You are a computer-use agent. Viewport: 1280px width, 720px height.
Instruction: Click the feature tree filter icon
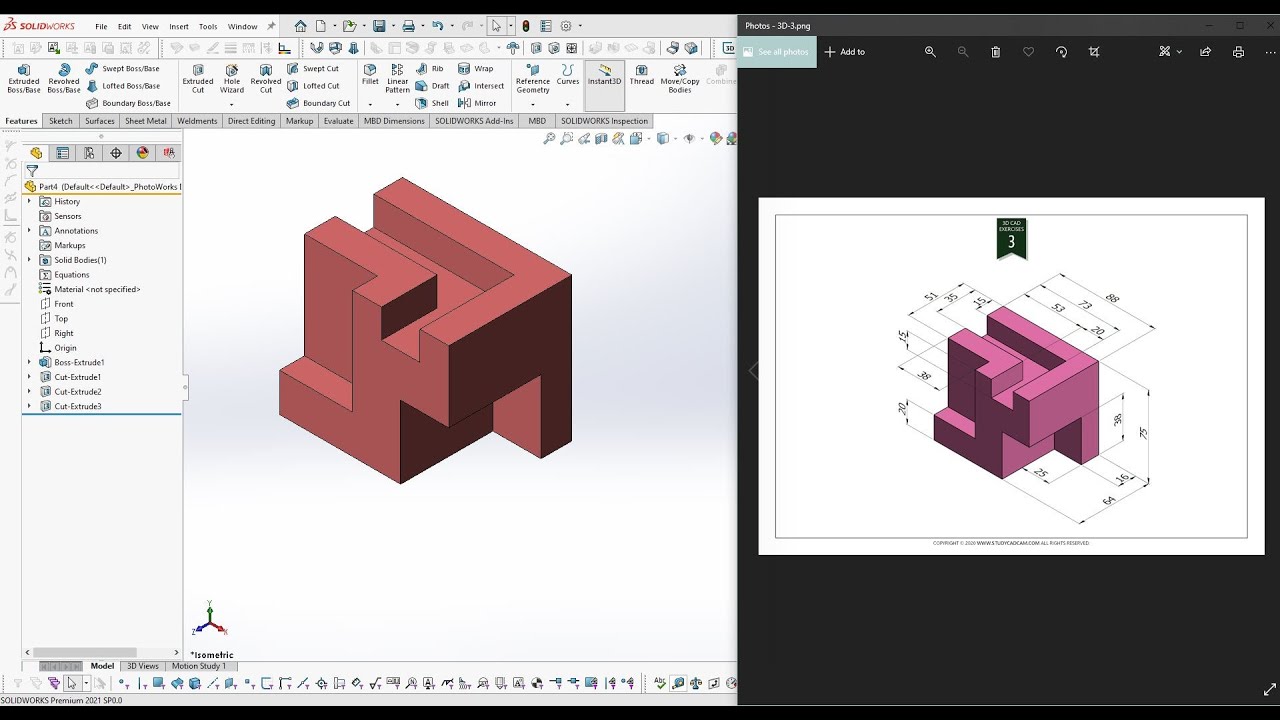point(32,171)
